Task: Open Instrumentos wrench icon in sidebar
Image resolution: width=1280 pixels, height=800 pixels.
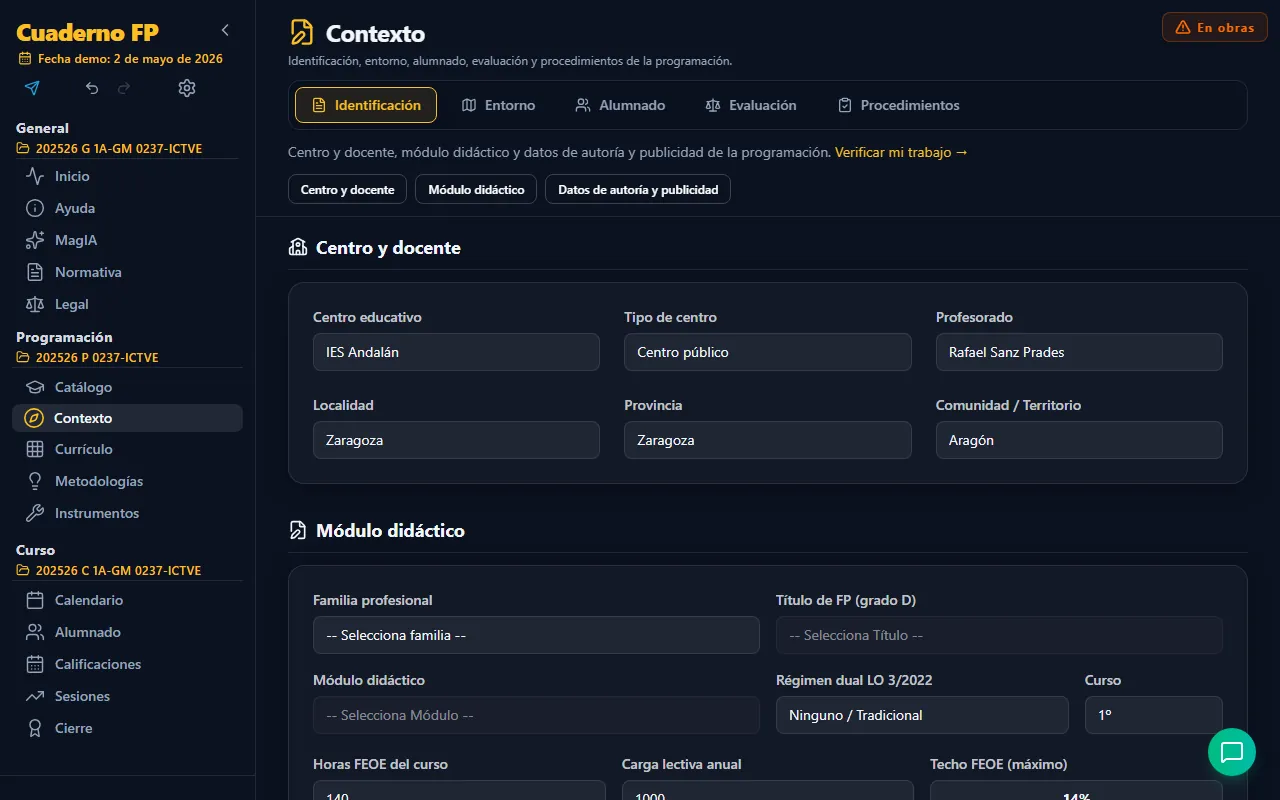Action: pyautogui.click(x=35, y=513)
